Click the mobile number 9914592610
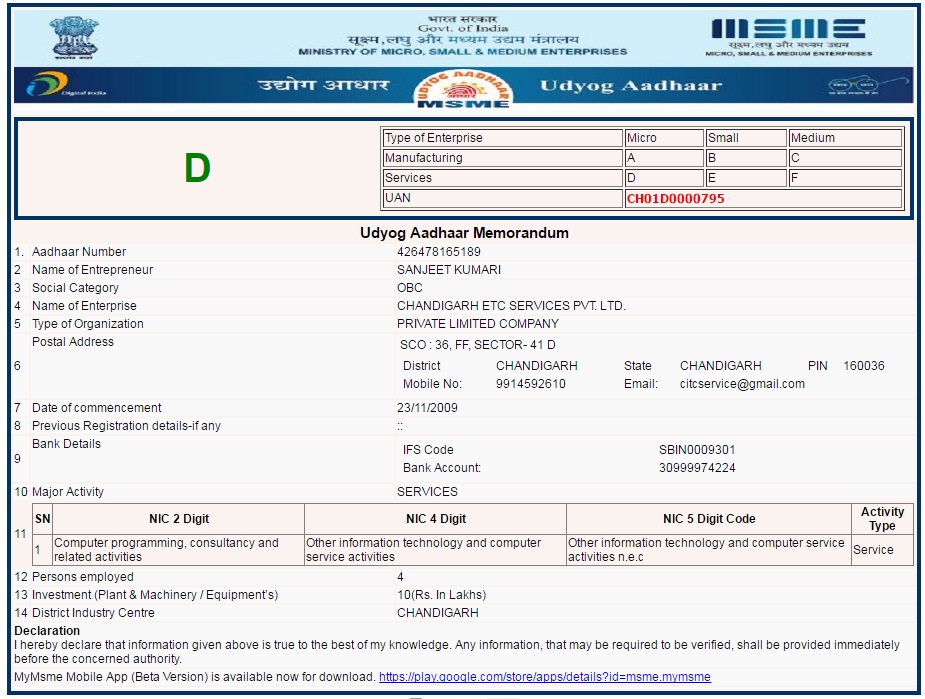The image size is (925, 699). (x=530, y=384)
